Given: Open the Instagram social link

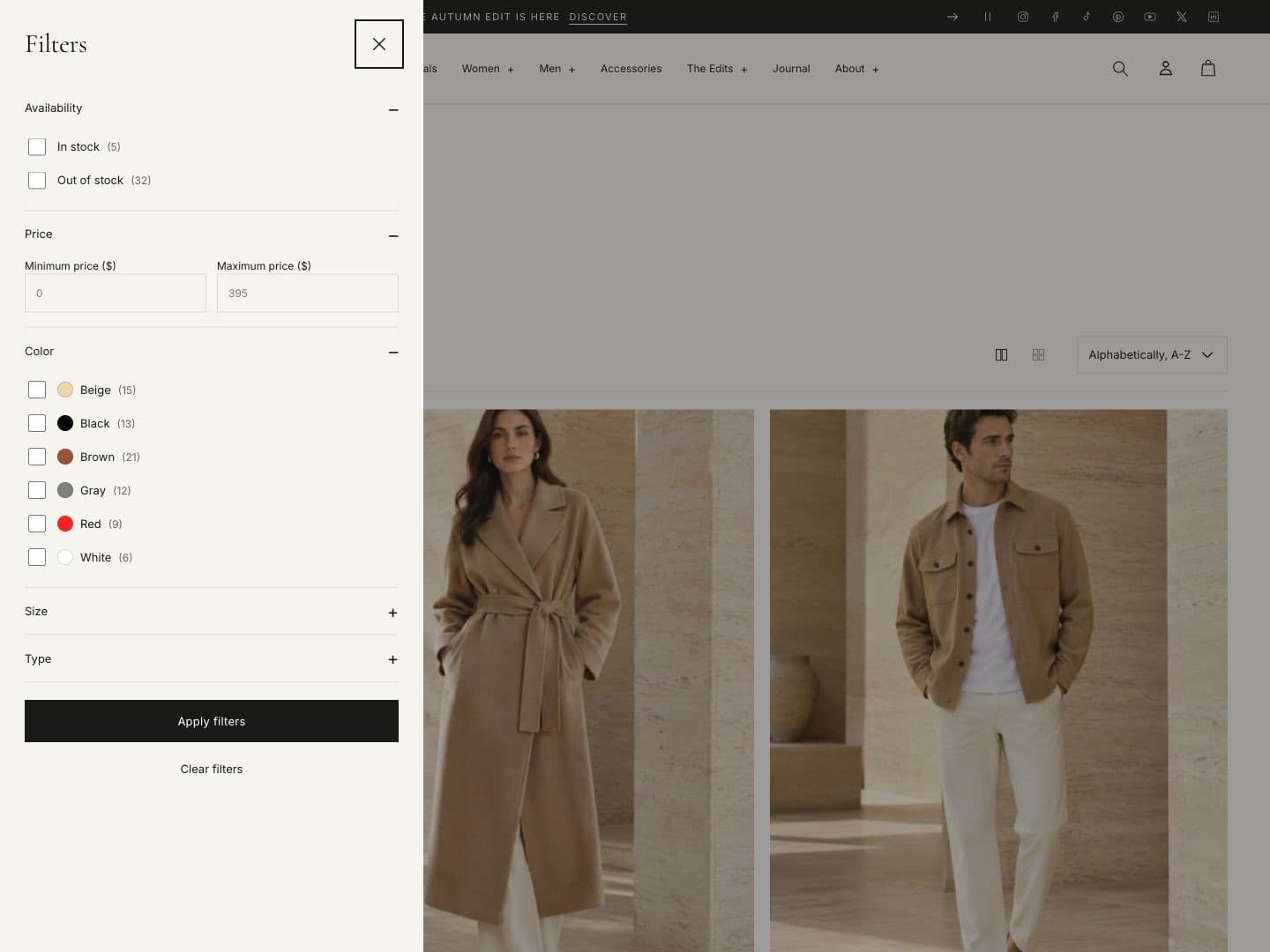Looking at the screenshot, I should click(1023, 17).
